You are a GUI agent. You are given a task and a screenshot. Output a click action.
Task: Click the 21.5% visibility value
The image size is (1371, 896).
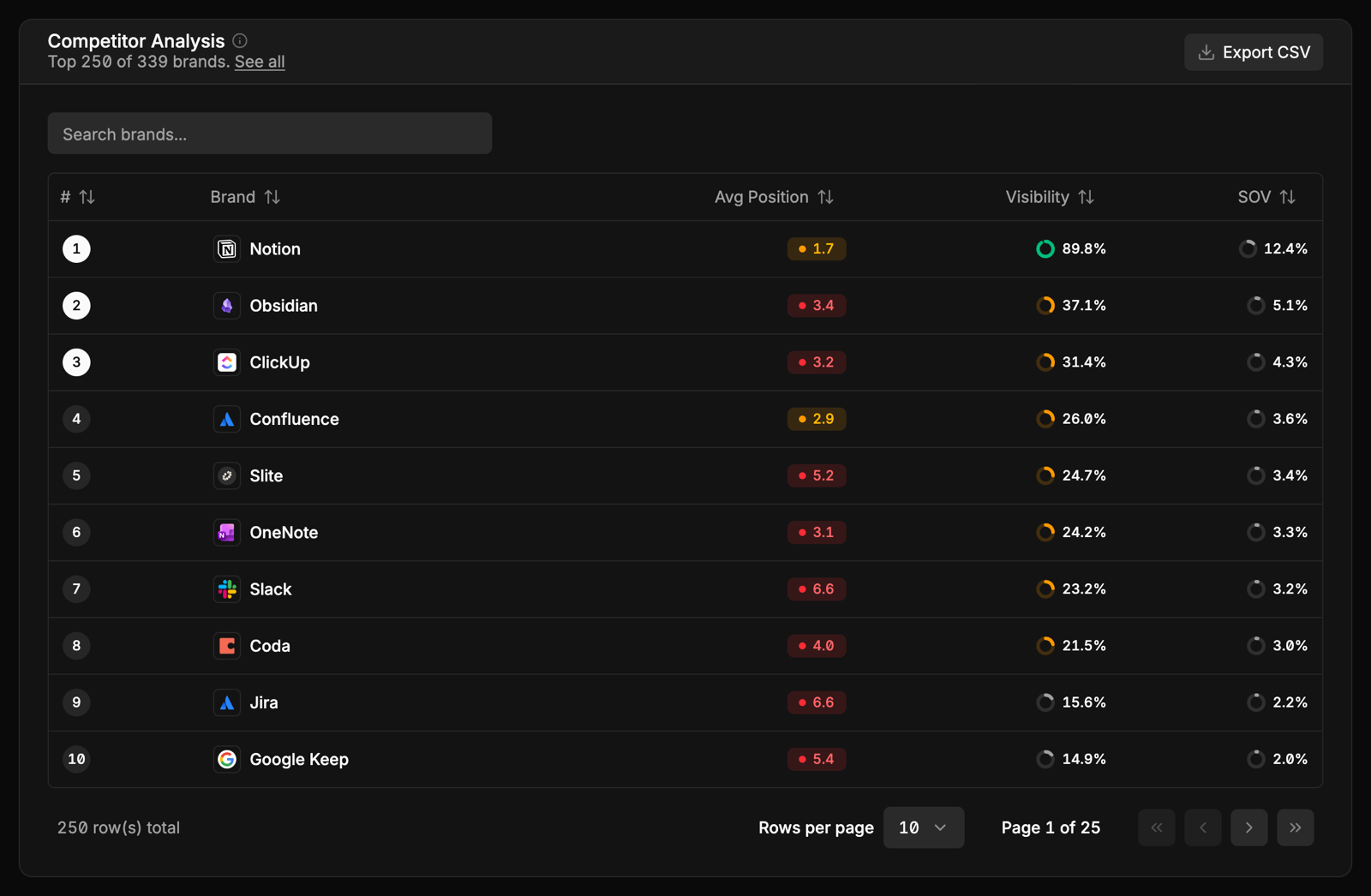point(1084,646)
